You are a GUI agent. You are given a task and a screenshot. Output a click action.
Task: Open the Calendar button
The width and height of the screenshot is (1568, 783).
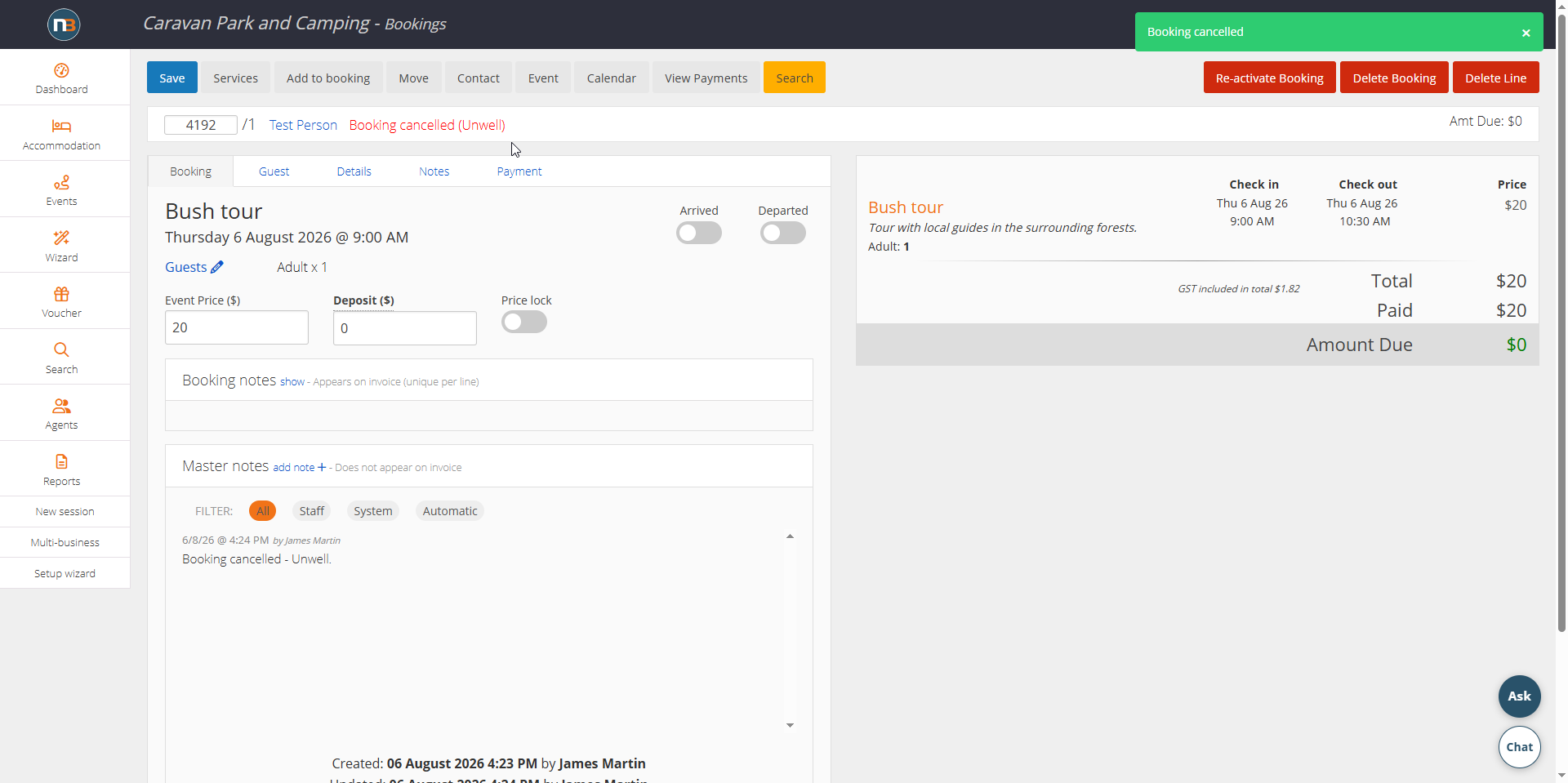(x=611, y=78)
